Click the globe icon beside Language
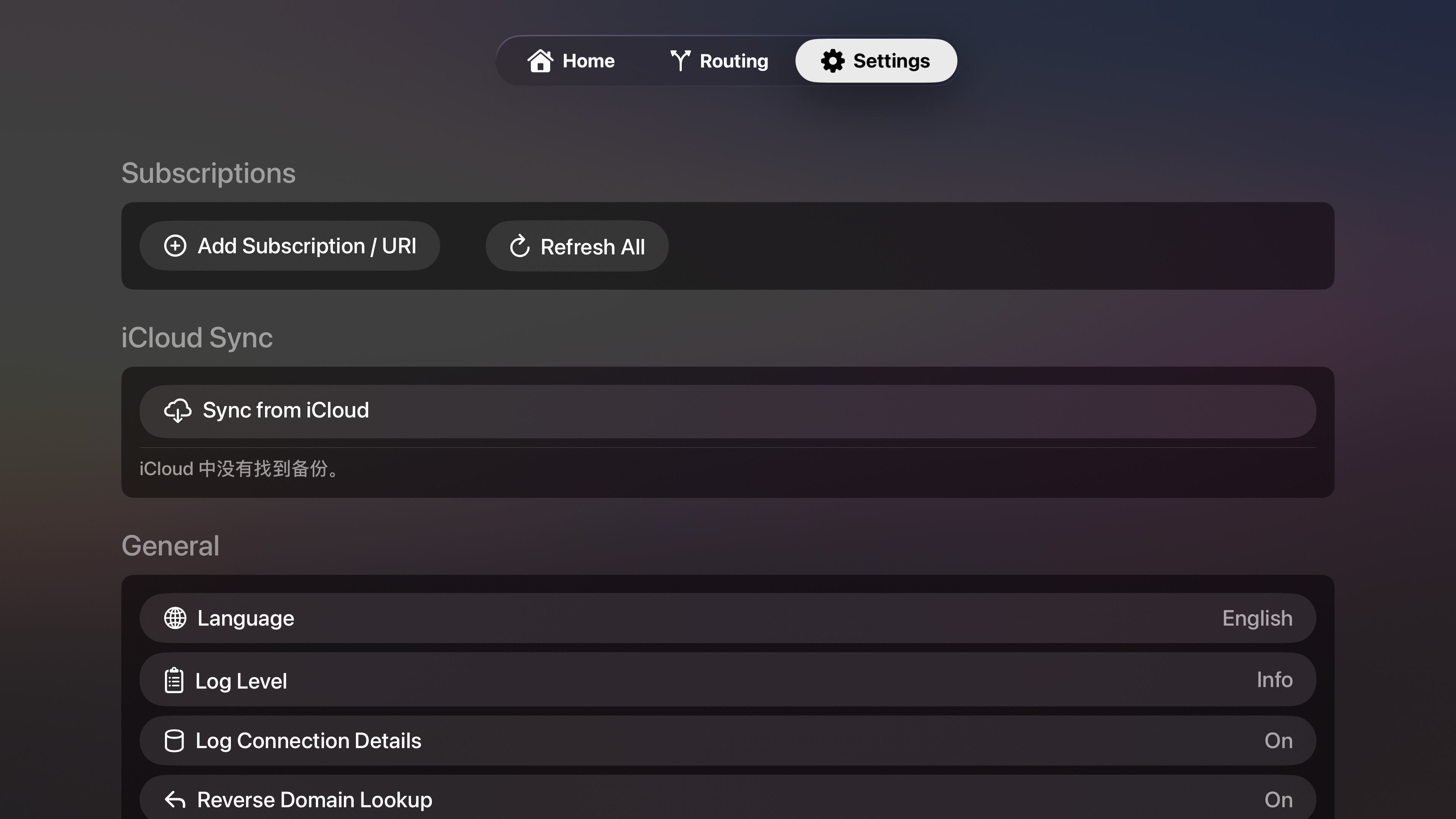 pyautogui.click(x=175, y=618)
